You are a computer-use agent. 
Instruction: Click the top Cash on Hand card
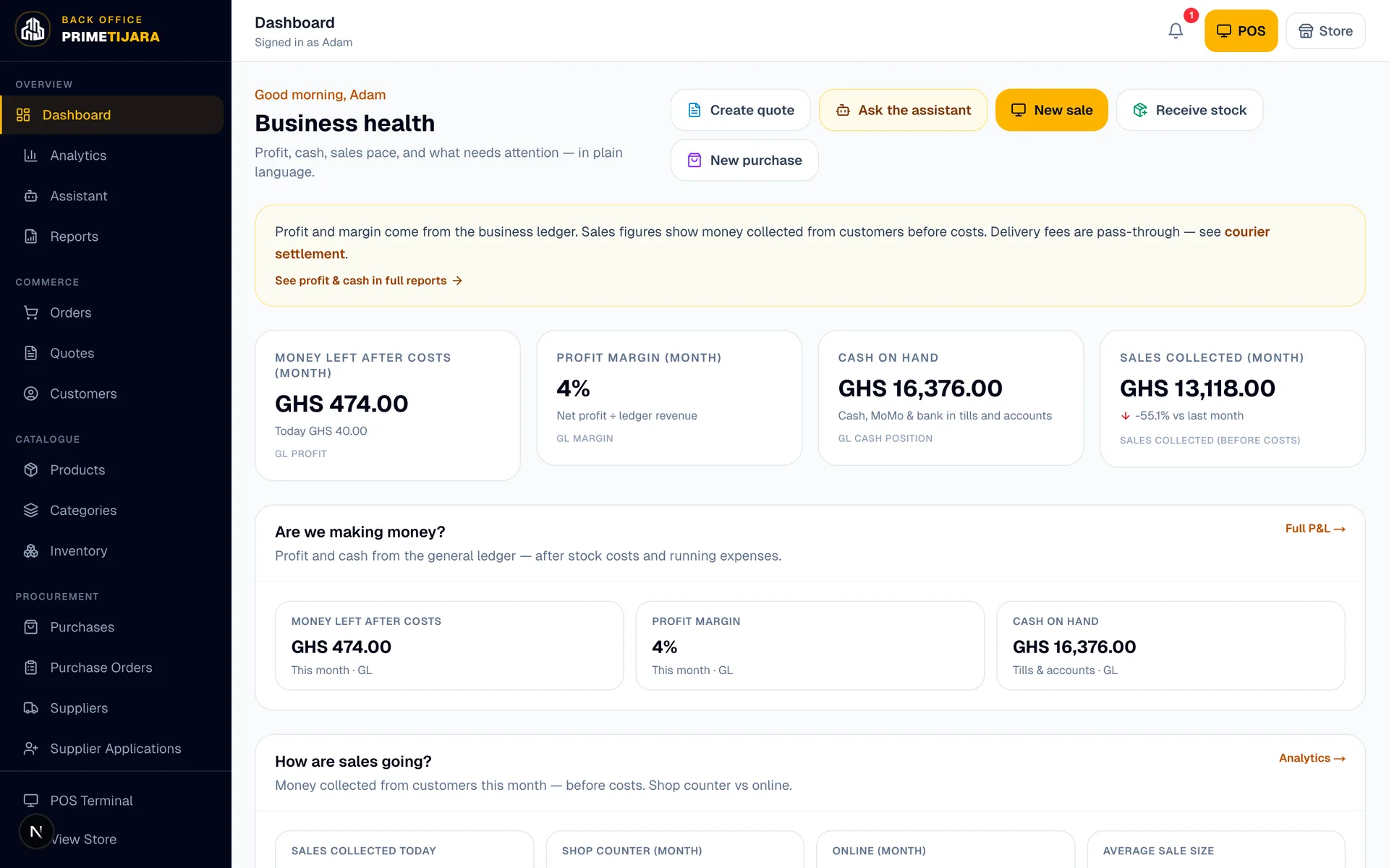(x=951, y=398)
